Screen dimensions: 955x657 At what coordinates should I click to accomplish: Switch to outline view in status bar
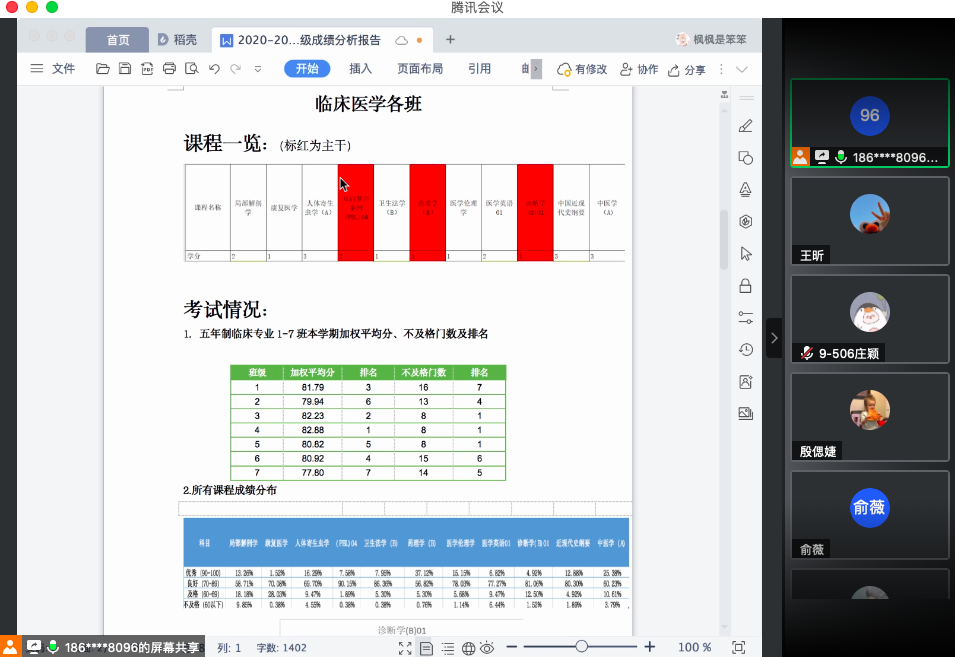click(448, 647)
